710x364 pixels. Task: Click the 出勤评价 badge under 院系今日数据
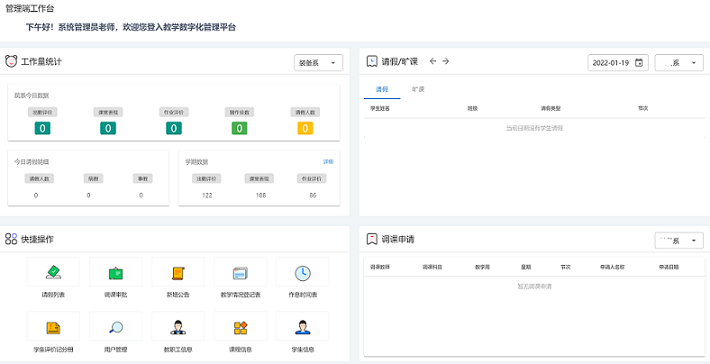click(43, 112)
